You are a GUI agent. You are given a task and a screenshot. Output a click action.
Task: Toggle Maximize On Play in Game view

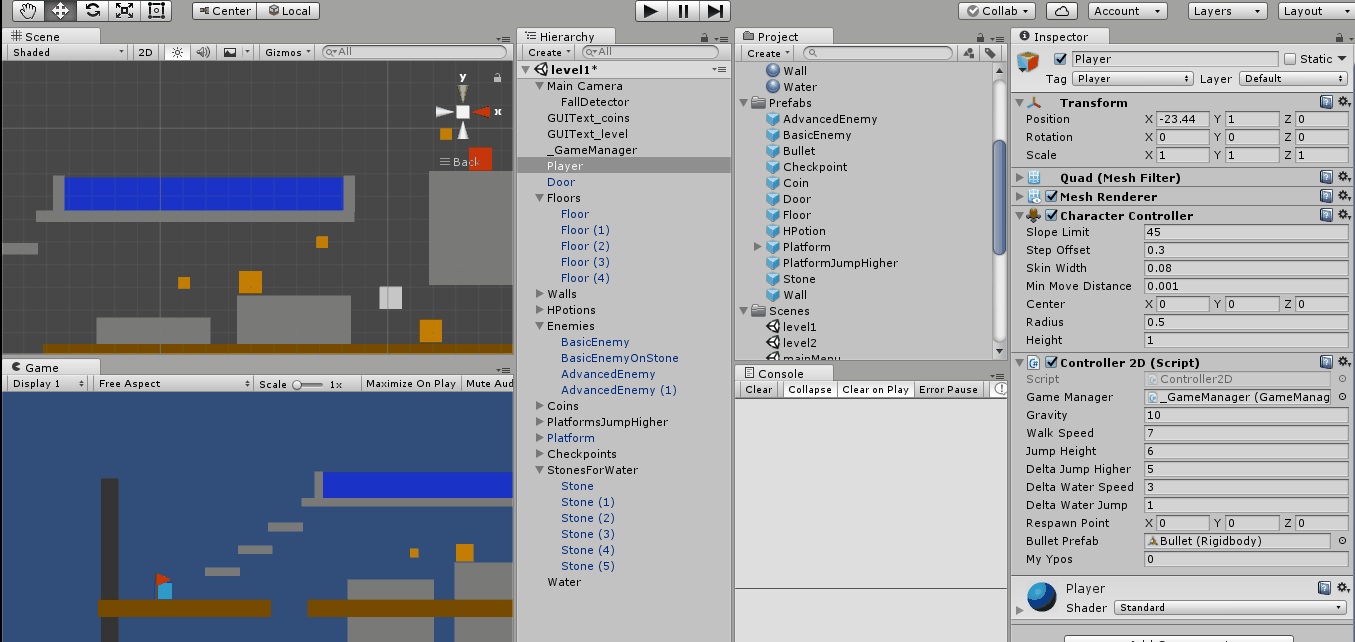click(410, 382)
